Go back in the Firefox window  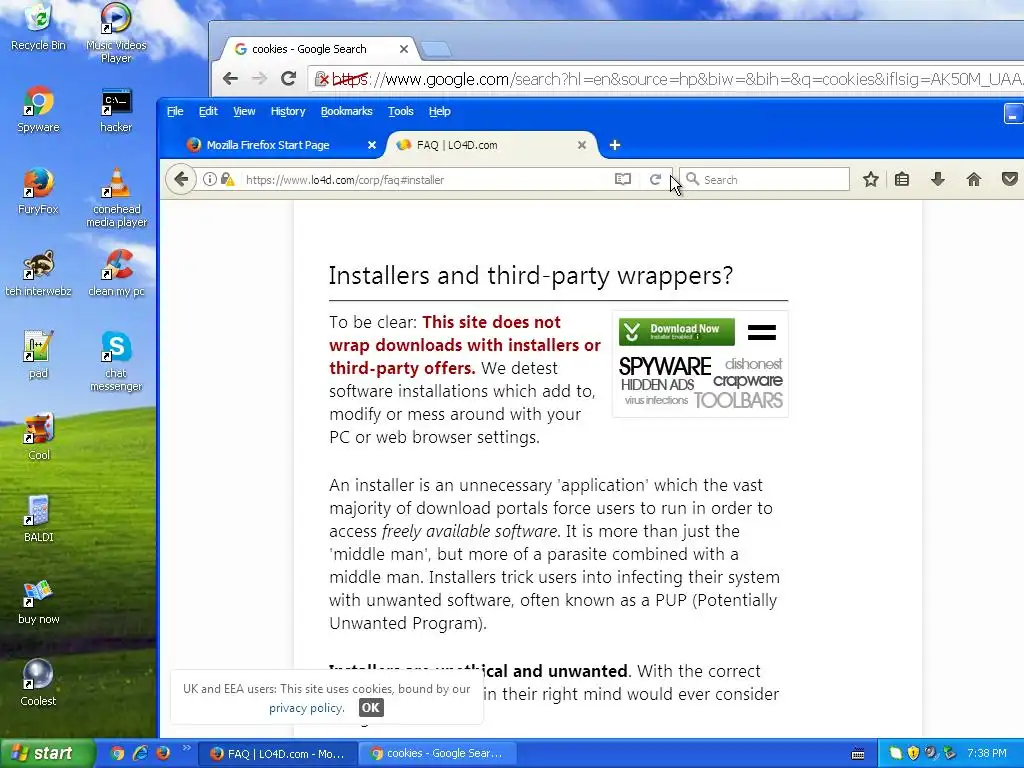point(181,179)
